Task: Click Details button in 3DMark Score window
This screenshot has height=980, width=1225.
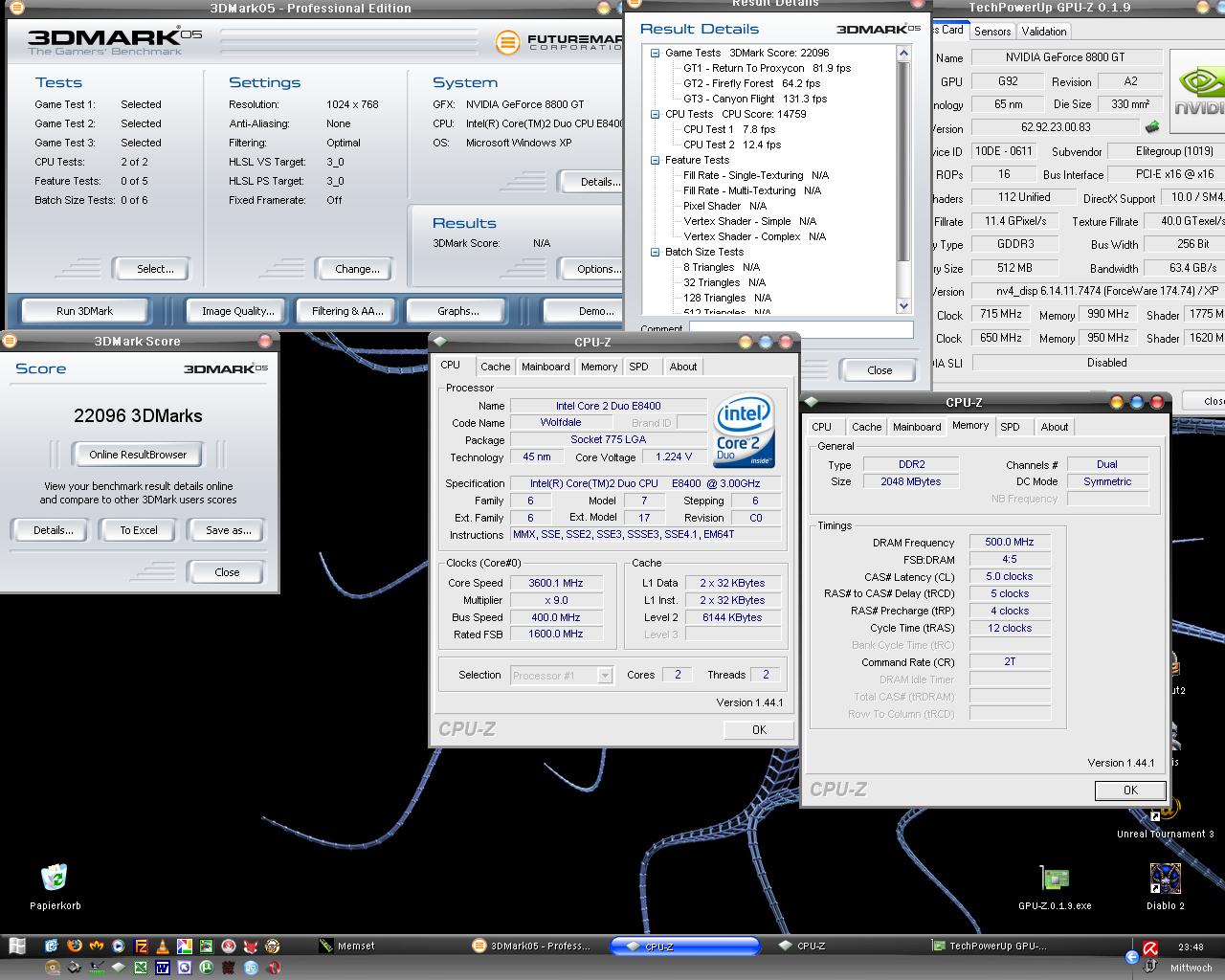Action: point(54,530)
